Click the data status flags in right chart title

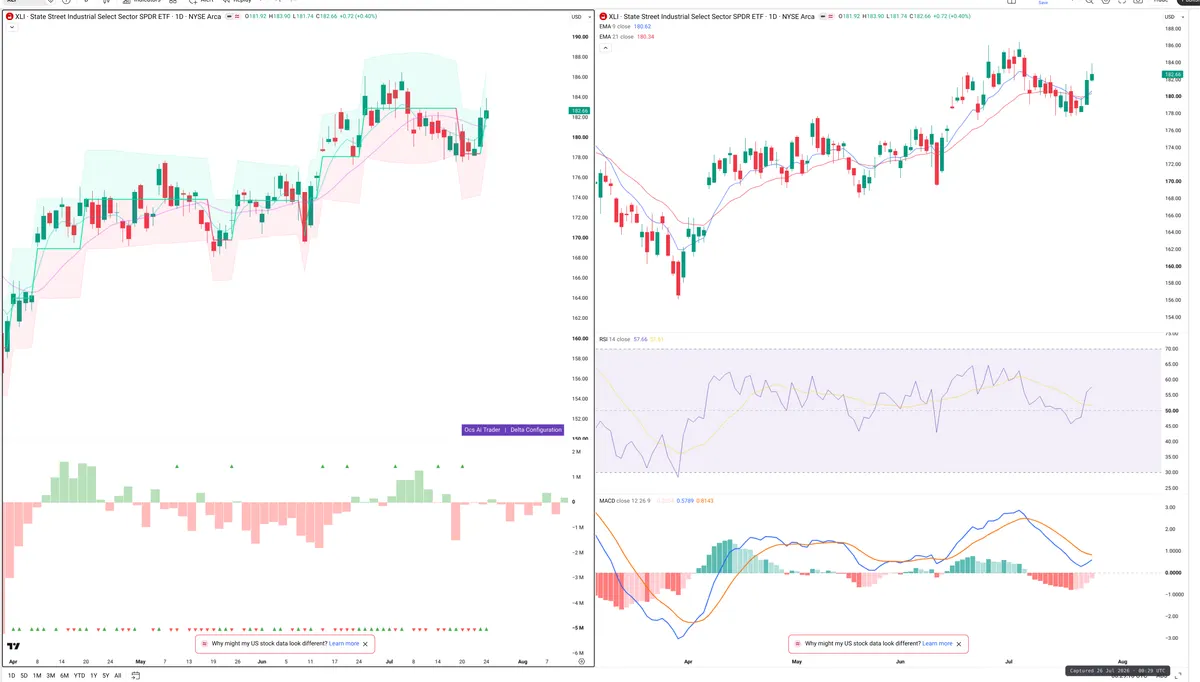[x=826, y=17]
